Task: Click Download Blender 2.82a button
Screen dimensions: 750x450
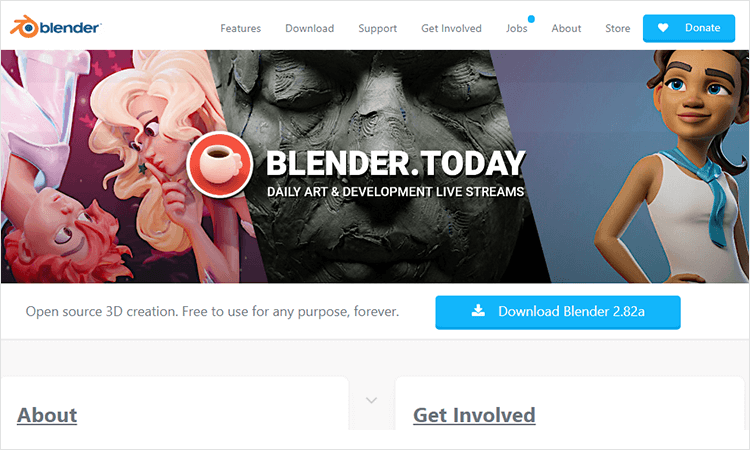Action: click(x=558, y=312)
